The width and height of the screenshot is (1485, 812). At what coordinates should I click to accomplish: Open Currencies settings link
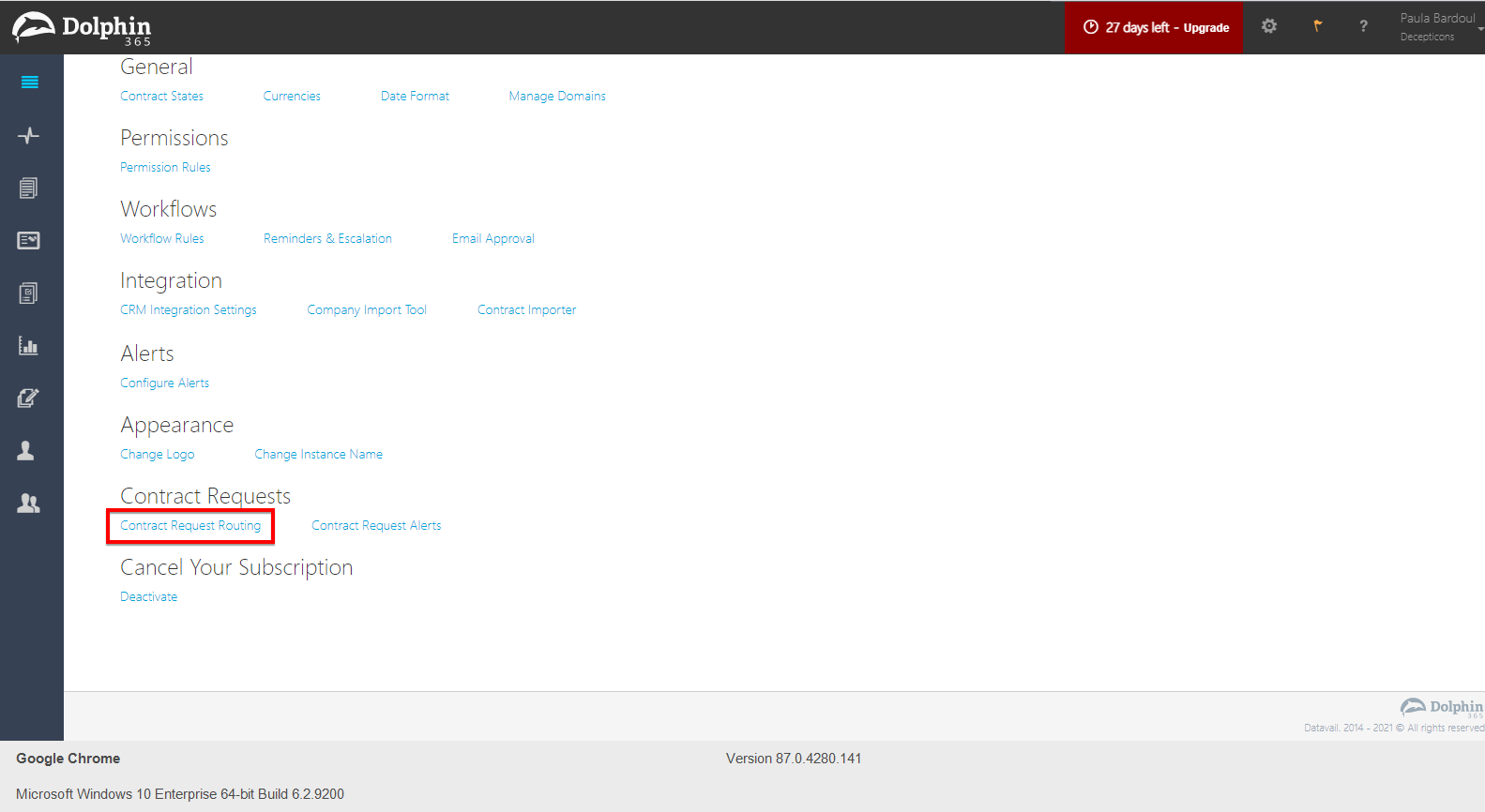pyautogui.click(x=292, y=96)
